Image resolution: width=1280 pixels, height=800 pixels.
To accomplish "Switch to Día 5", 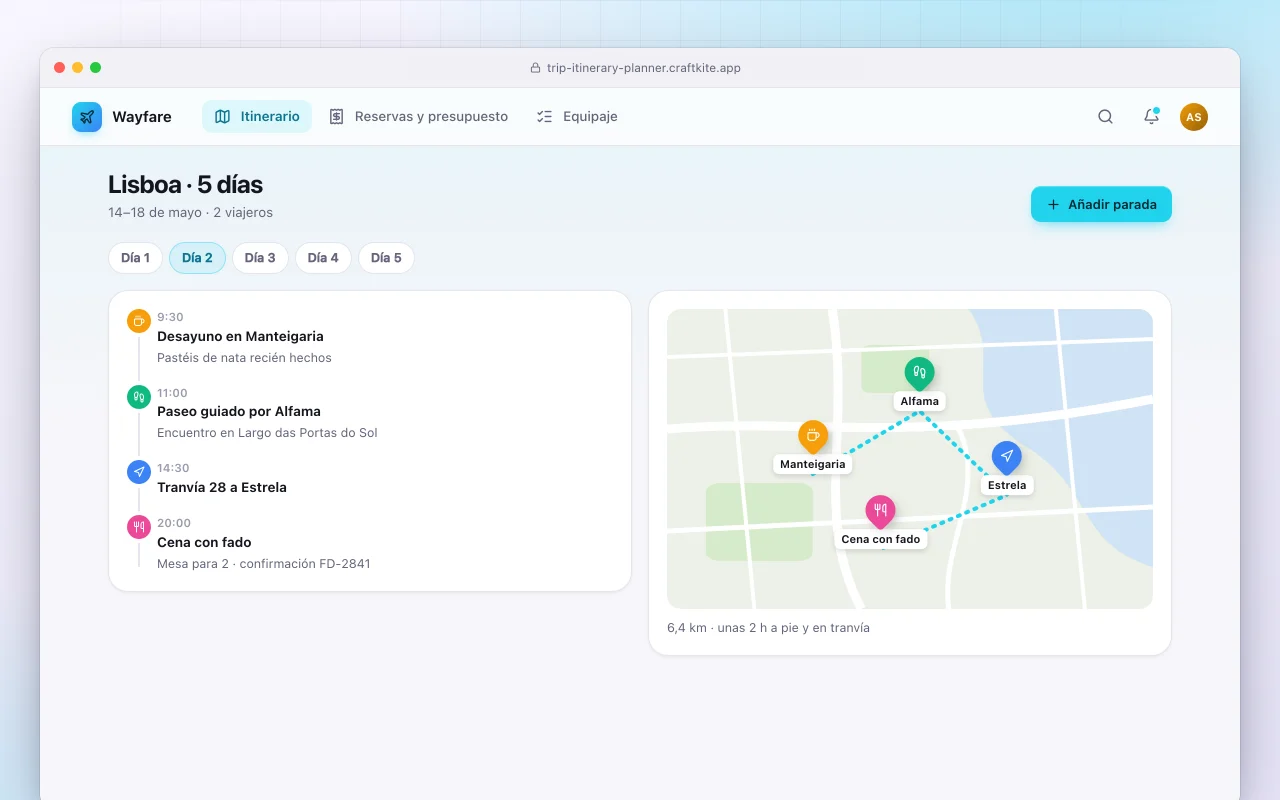I will tap(386, 258).
